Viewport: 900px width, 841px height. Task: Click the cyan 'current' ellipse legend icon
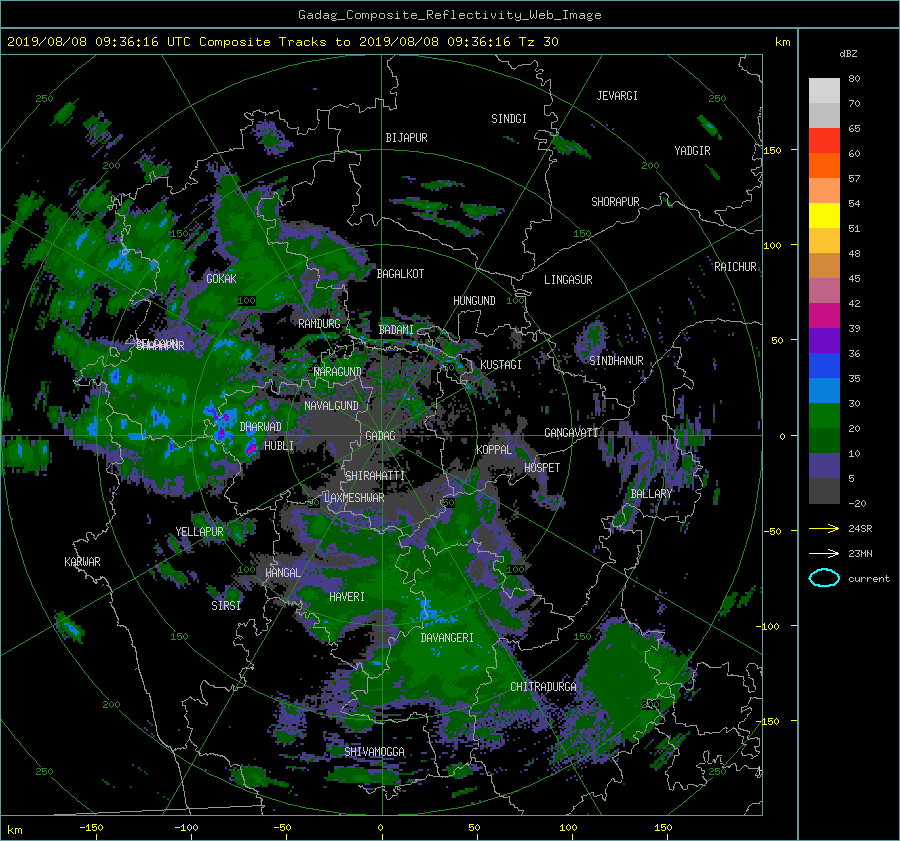(x=824, y=578)
